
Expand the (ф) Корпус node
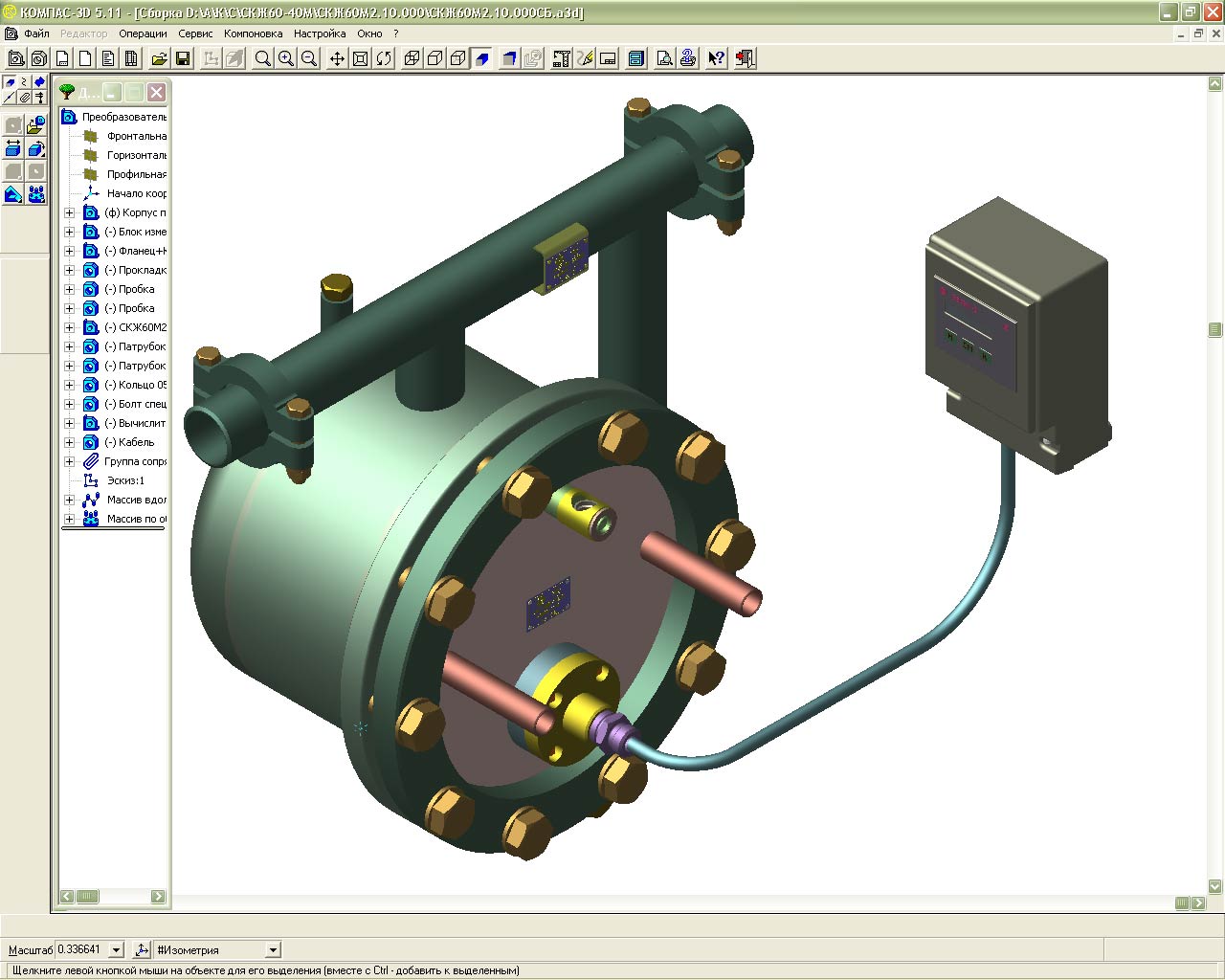click(x=69, y=212)
